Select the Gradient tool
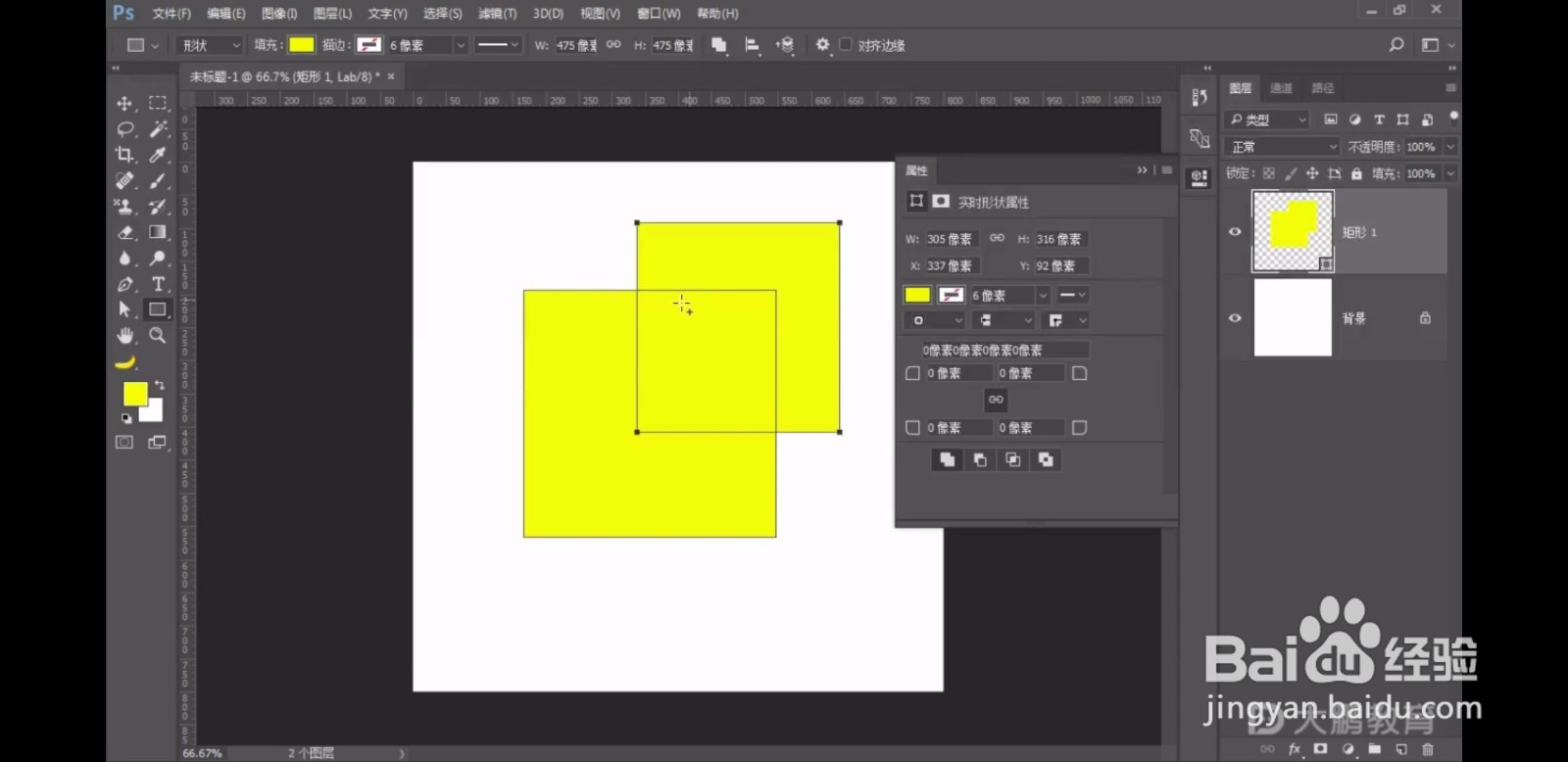1568x762 pixels. click(157, 232)
